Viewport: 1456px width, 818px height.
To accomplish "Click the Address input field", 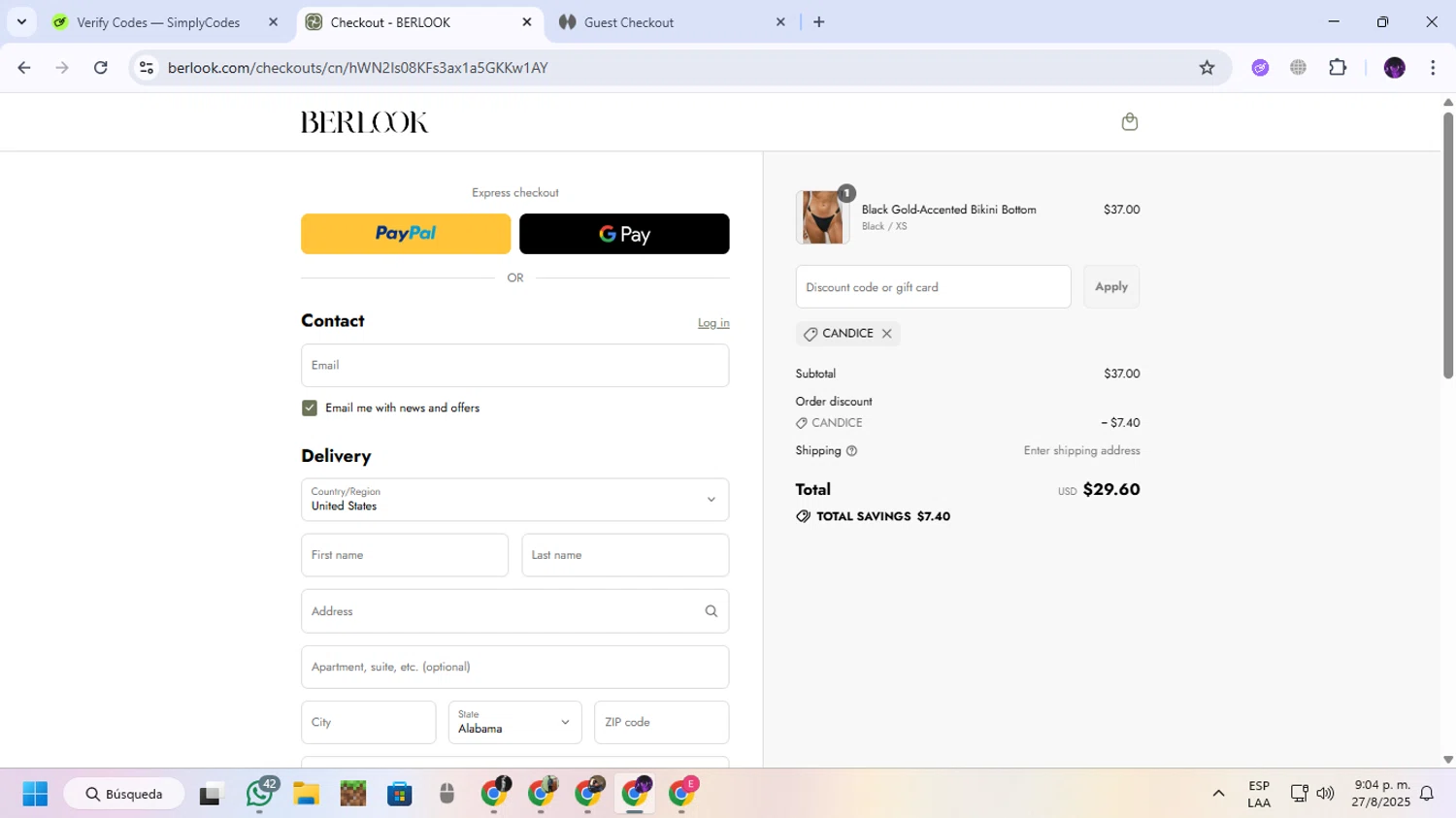I will point(514,611).
